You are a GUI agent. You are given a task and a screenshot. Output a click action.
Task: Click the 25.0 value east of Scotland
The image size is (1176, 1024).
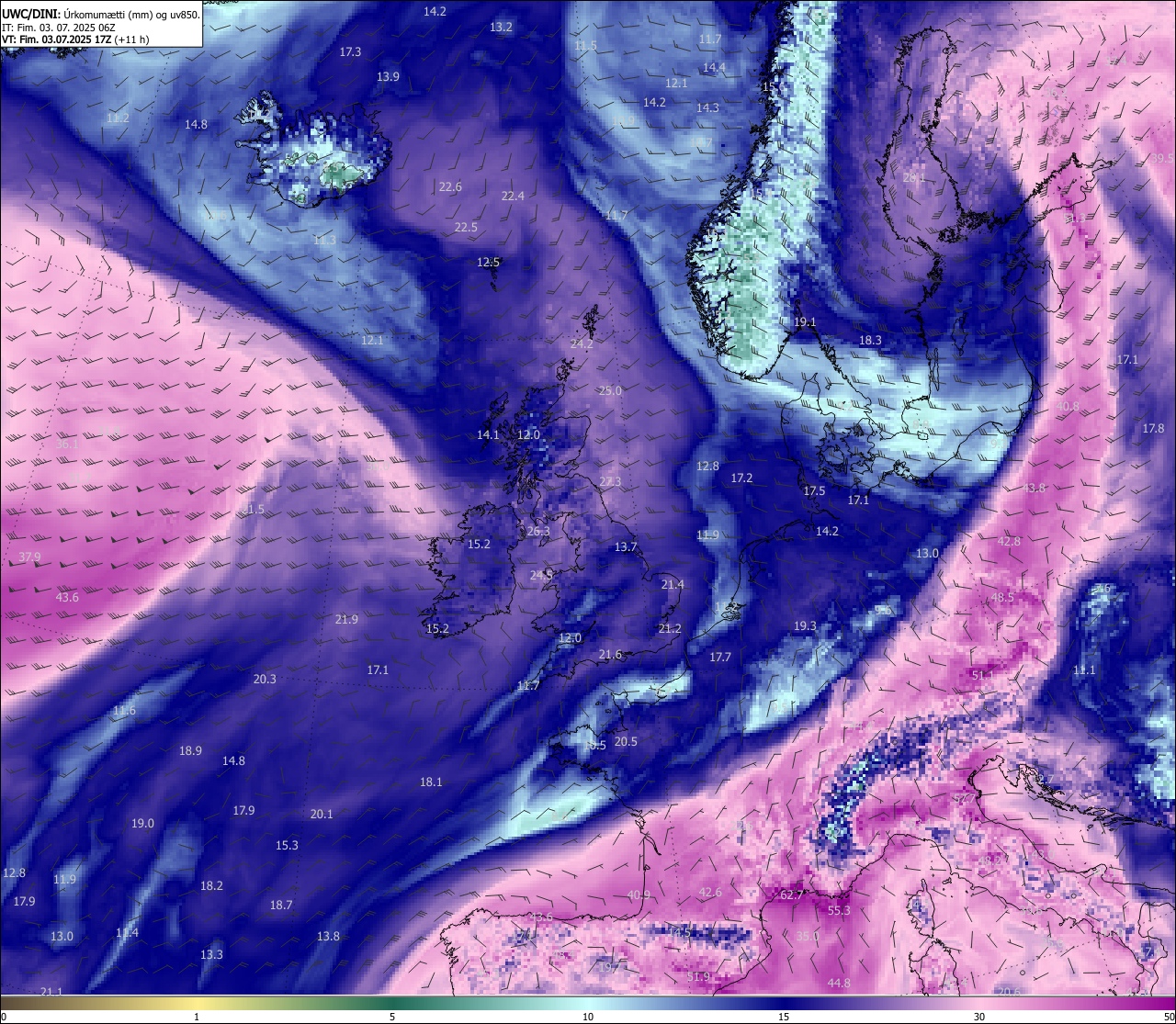click(x=610, y=391)
